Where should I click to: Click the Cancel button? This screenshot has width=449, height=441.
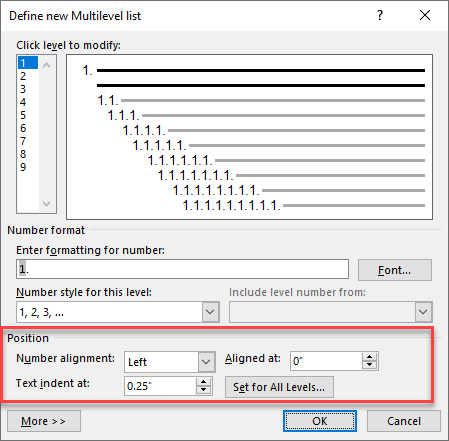(x=404, y=421)
